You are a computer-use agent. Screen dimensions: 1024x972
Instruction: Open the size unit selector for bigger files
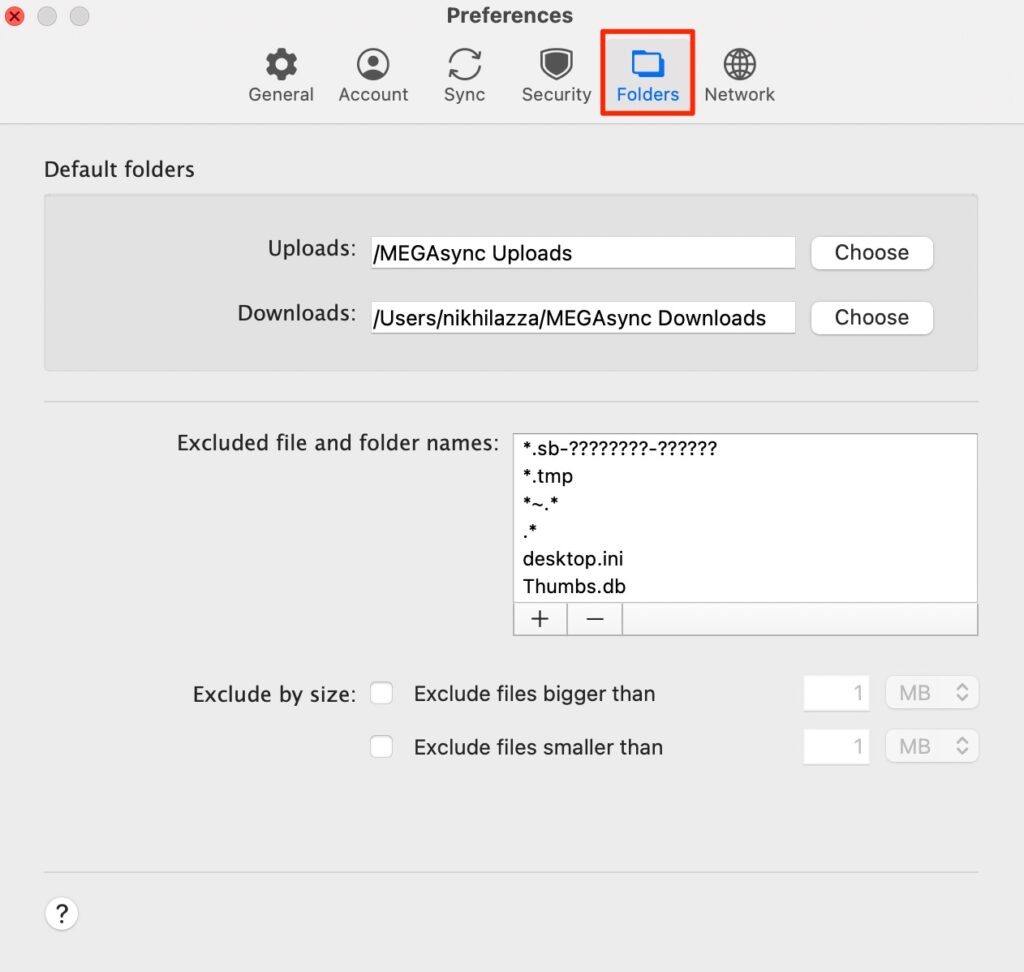(931, 692)
